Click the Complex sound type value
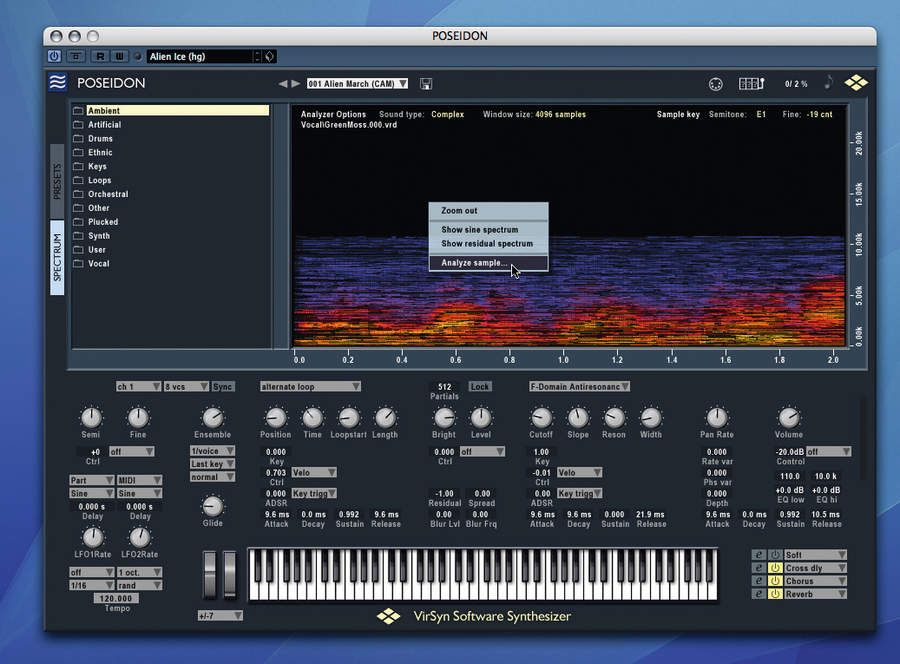This screenshot has height=664, width=900. (x=447, y=114)
